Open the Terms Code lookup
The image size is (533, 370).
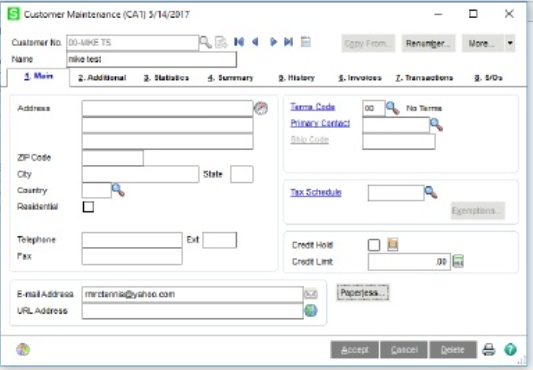392,108
